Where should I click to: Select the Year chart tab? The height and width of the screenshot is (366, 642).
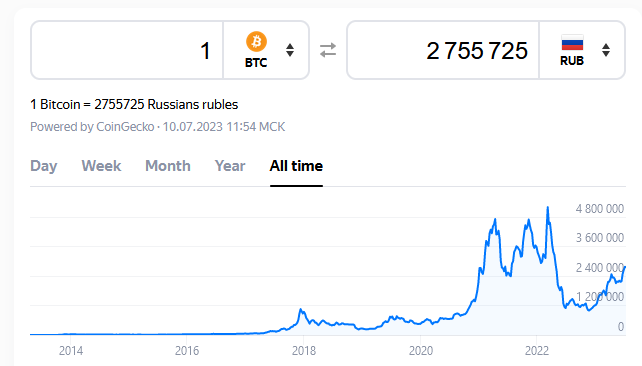point(230,166)
